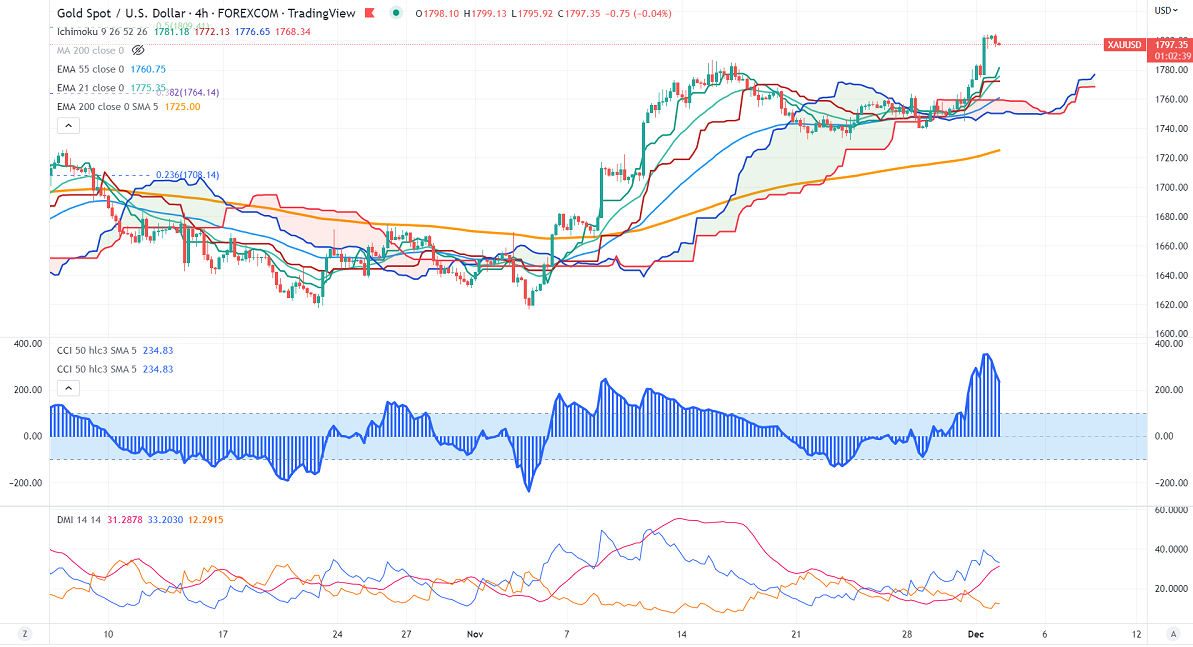The width and height of the screenshot is (1193, 647).
Task: Click the EMA 200 value 1725.00
Action: (183, 107)
